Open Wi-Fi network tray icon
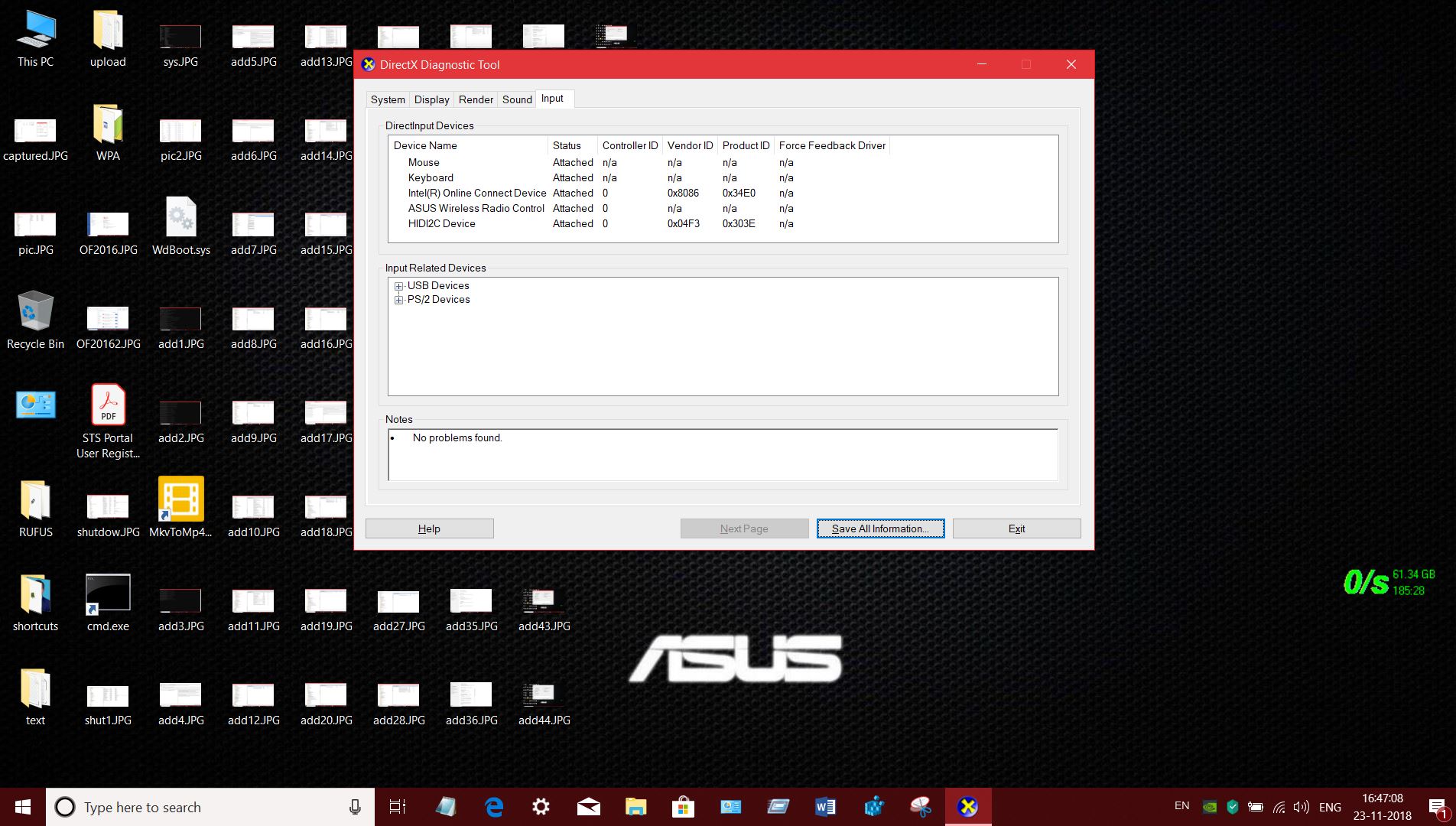 (x=1279, y=807)
